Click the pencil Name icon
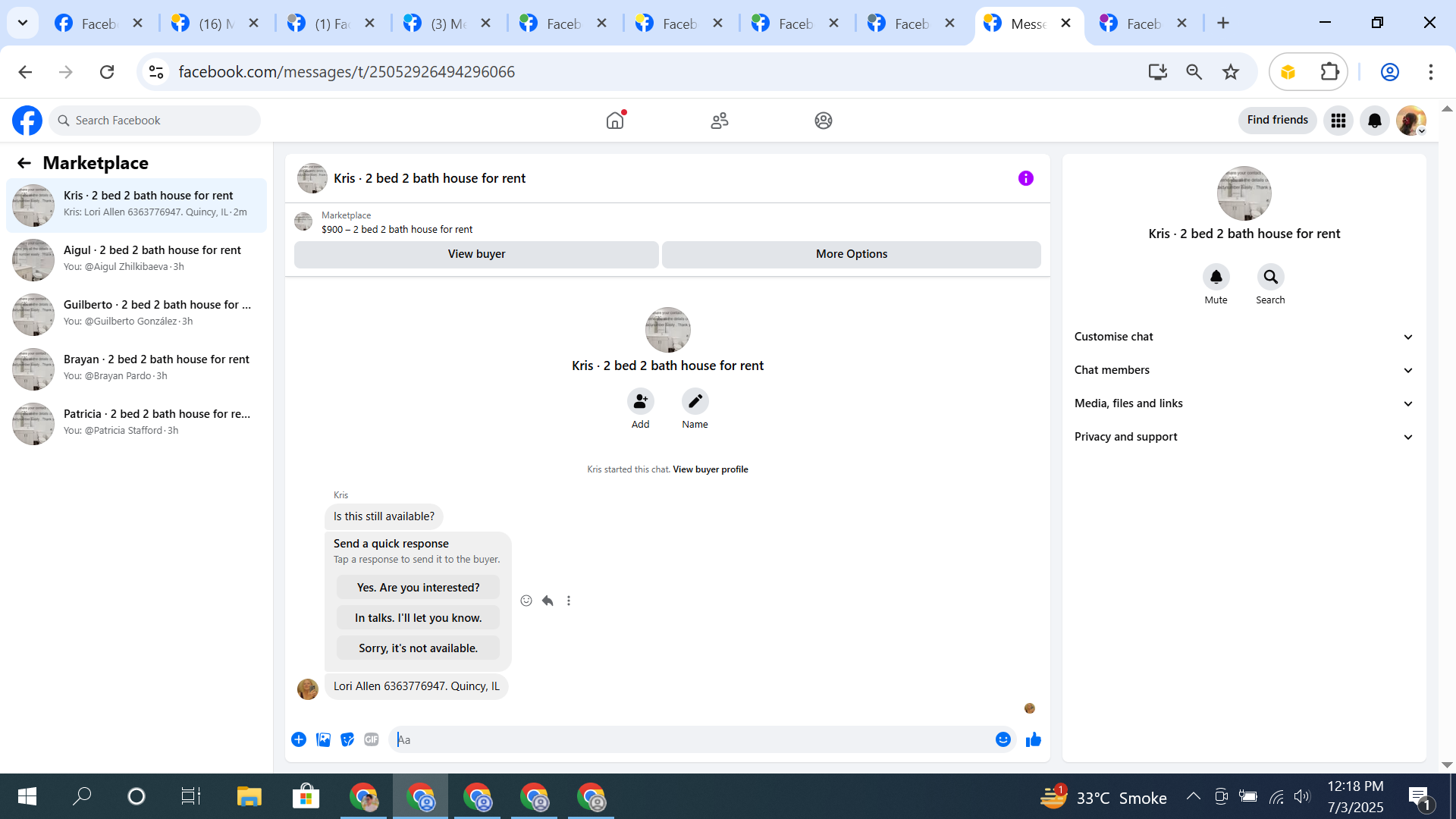 click(695, 401)
